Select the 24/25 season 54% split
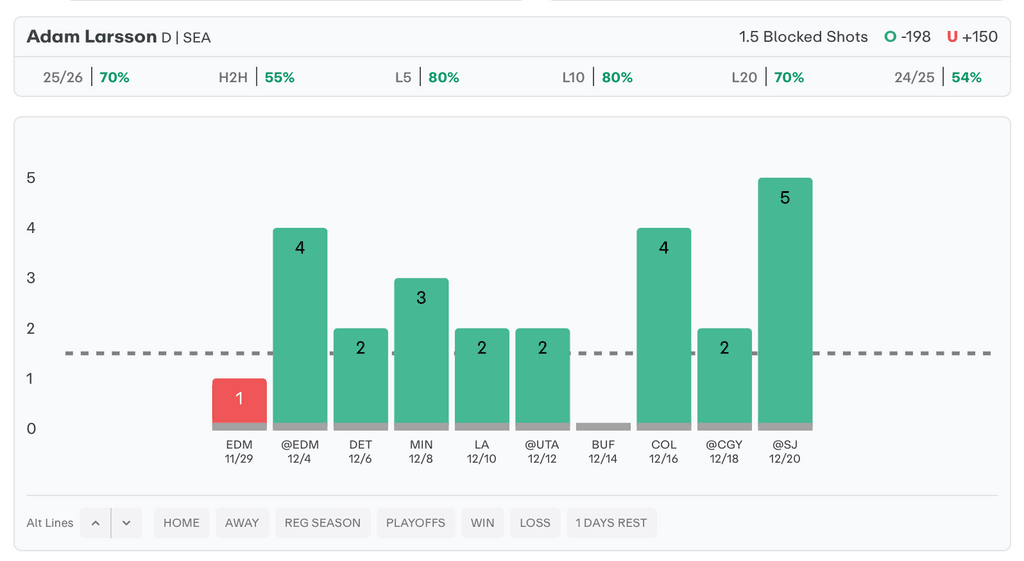 point(938,77)
